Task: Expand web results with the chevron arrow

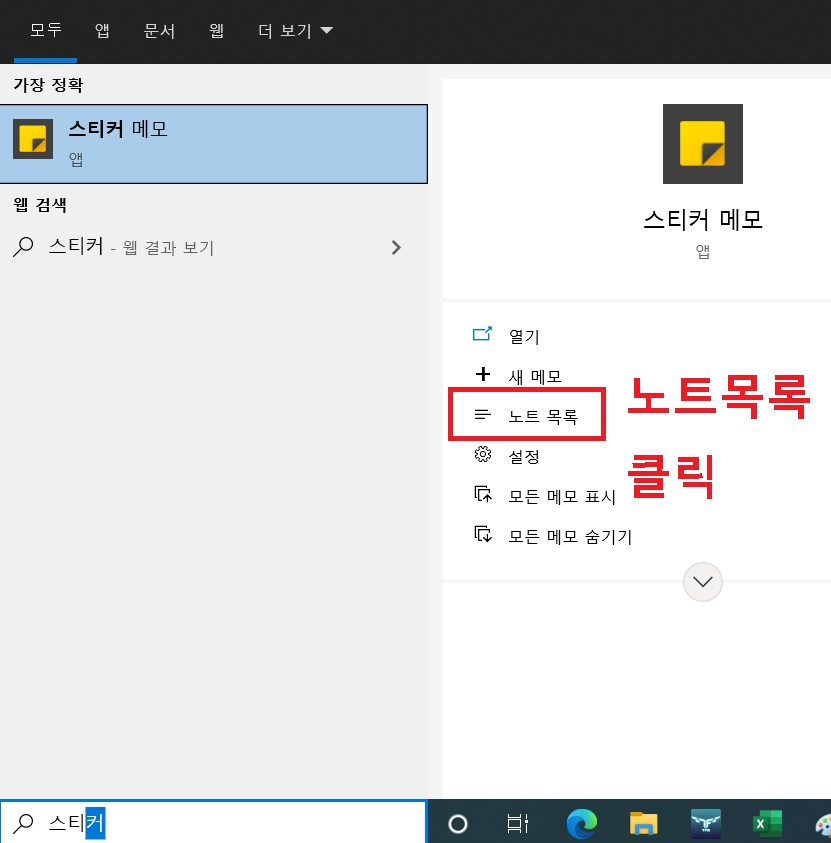Action: pos(396,247)
